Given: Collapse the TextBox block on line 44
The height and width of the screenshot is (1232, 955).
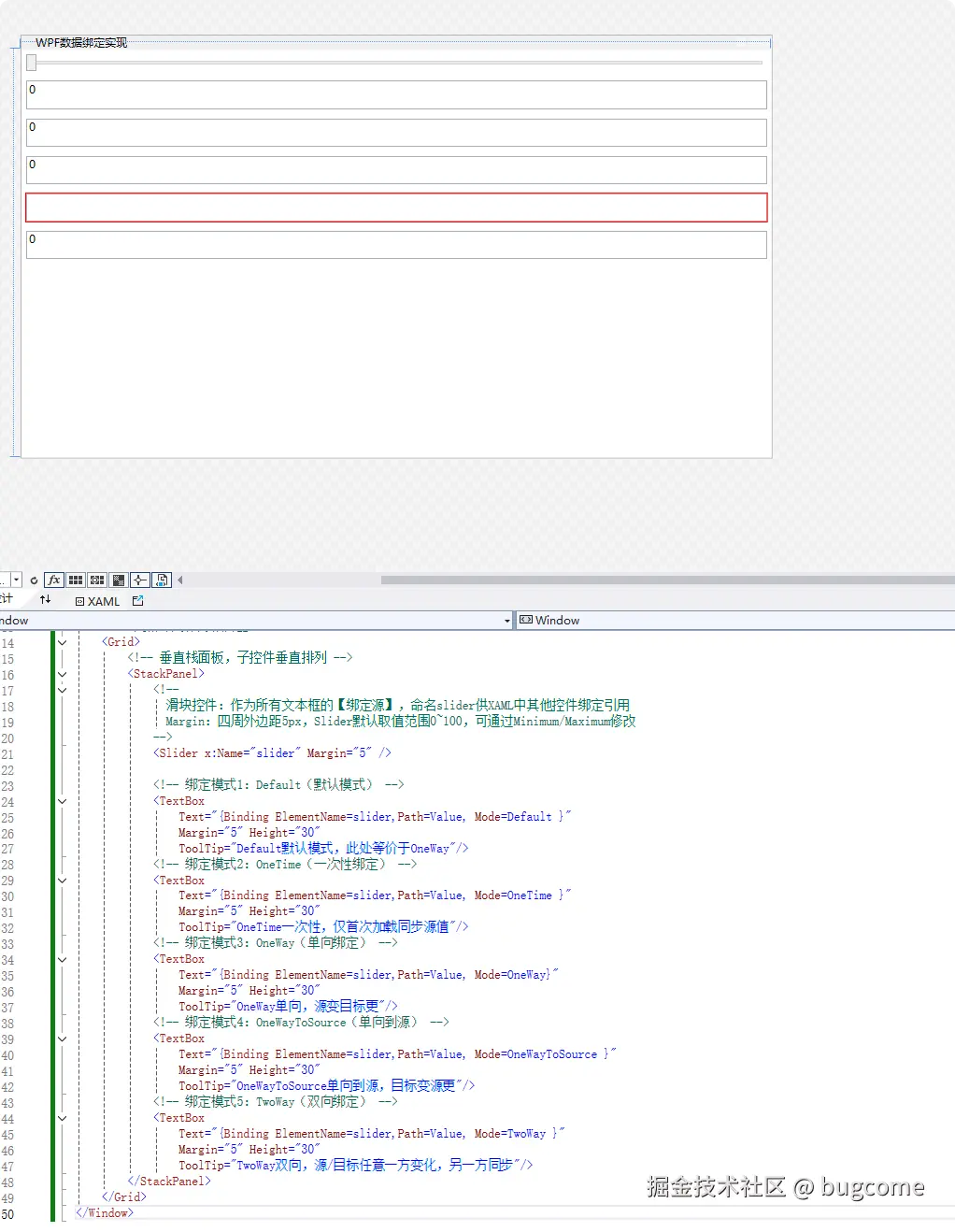Looking at the screenshot, I should [x=63, y=1118].
